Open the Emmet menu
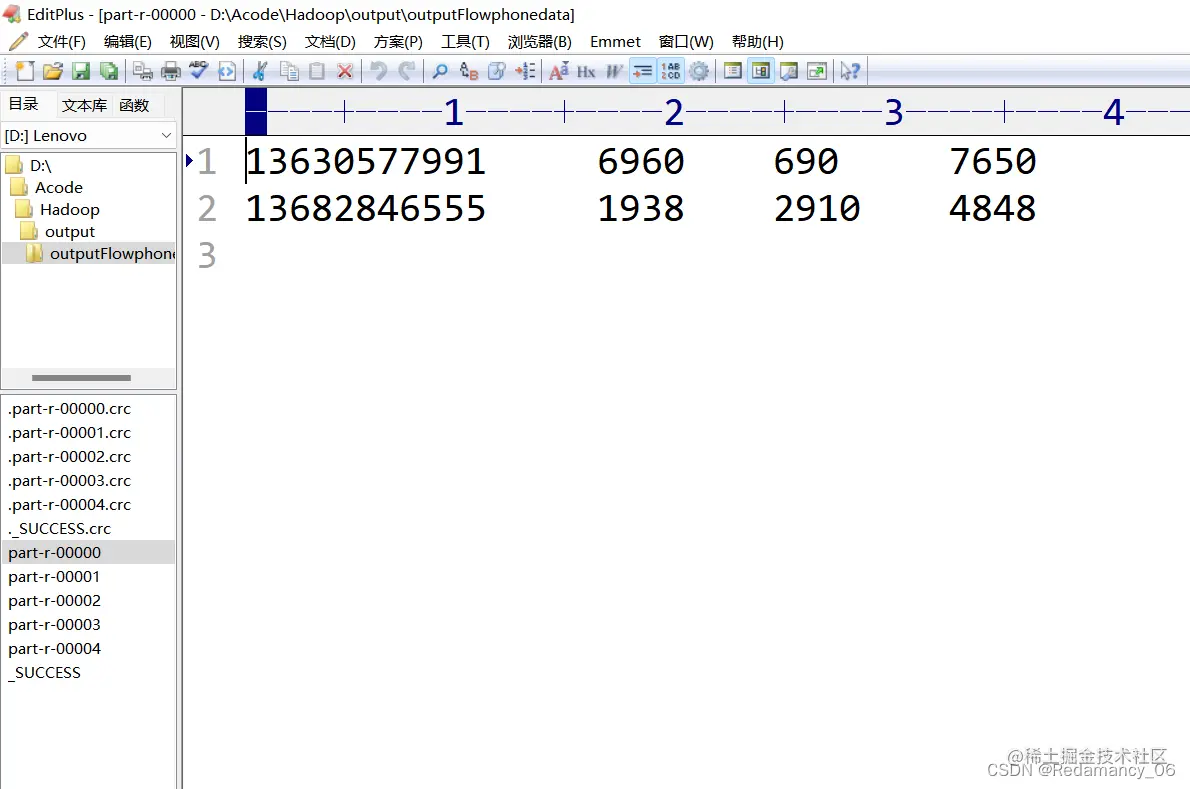The image size is (1190, 789). (615, 42)
